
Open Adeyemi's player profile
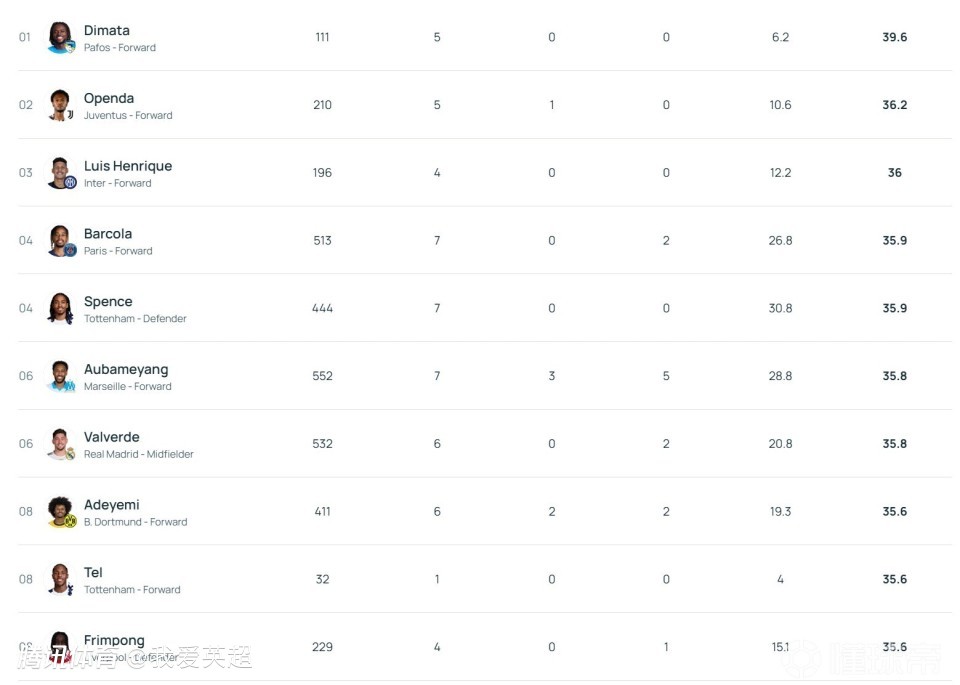point(111,505)
